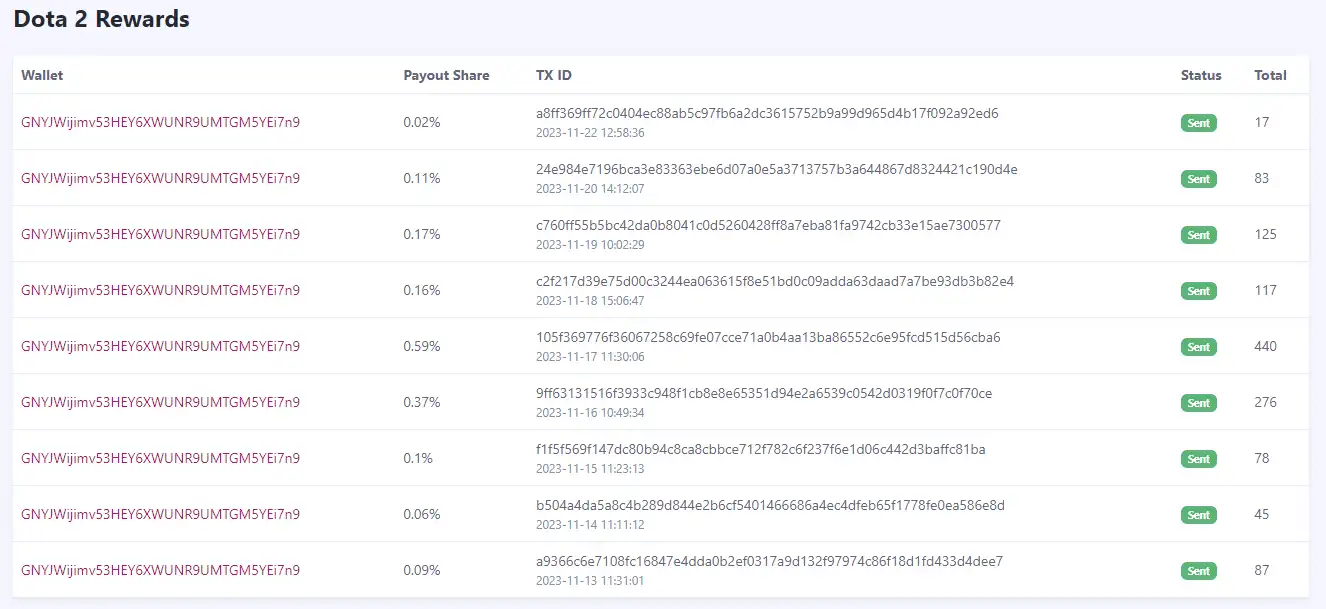
Task: Click total value 440
Action: (x=1266, y=346)
